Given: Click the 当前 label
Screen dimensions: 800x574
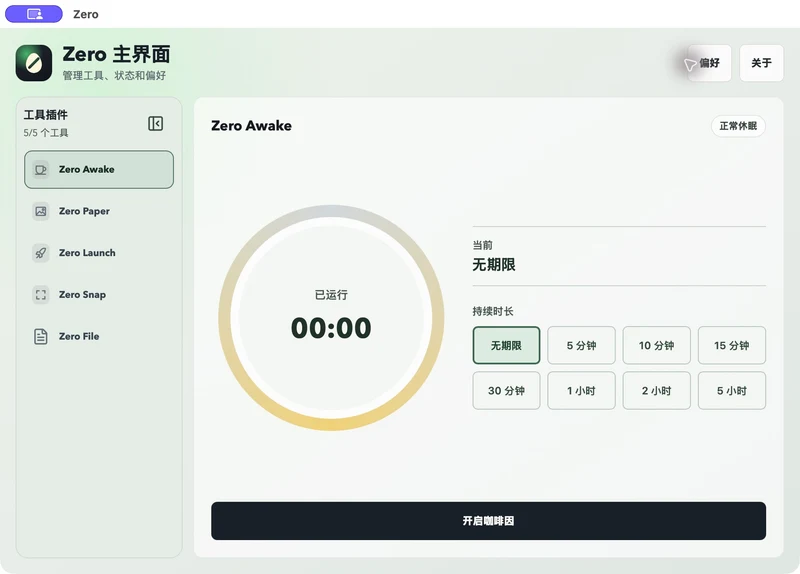Looking at the screenshot, I should click(483, 245).
